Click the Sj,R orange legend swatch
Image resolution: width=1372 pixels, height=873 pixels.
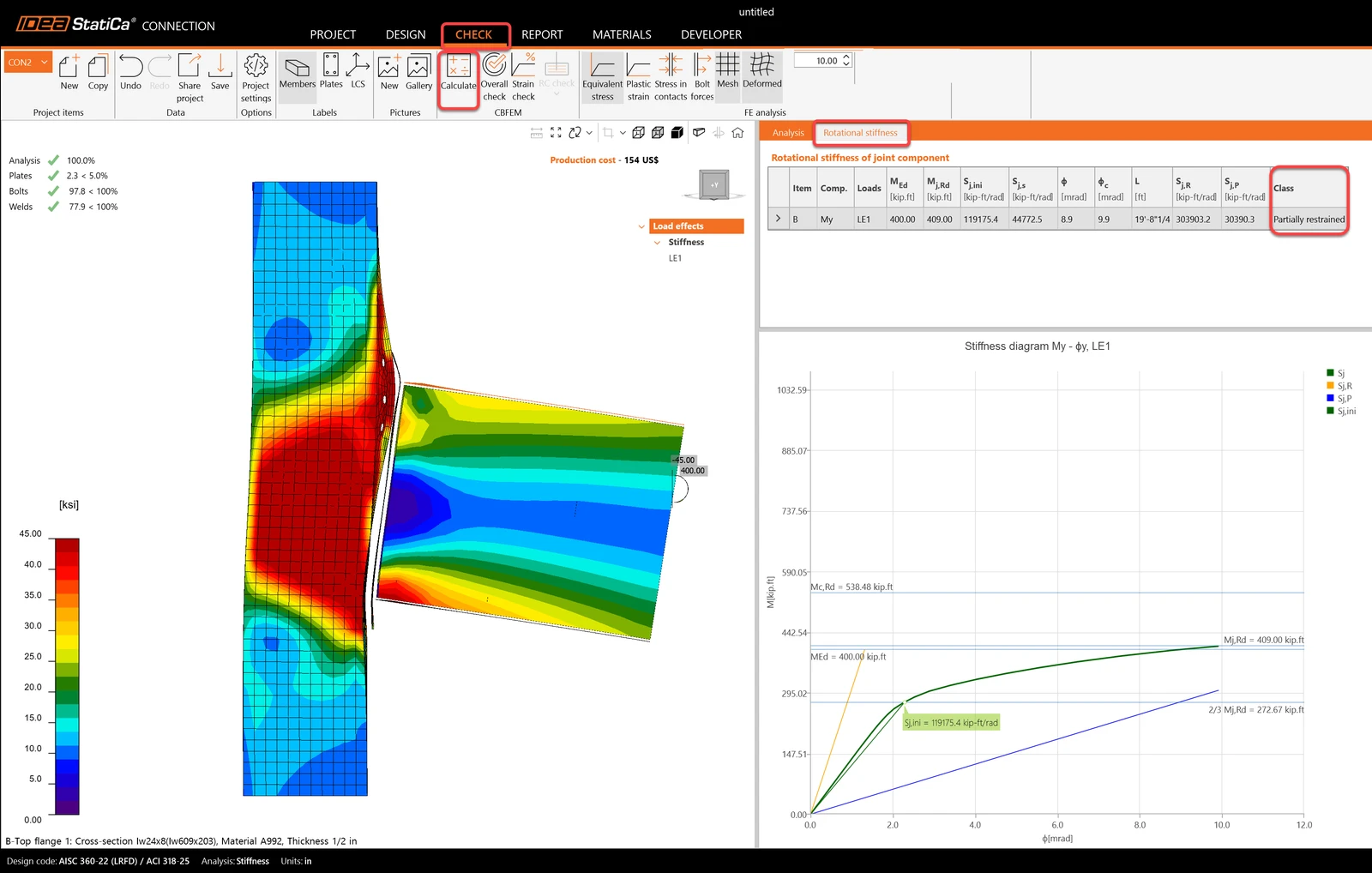point(1330,385)
